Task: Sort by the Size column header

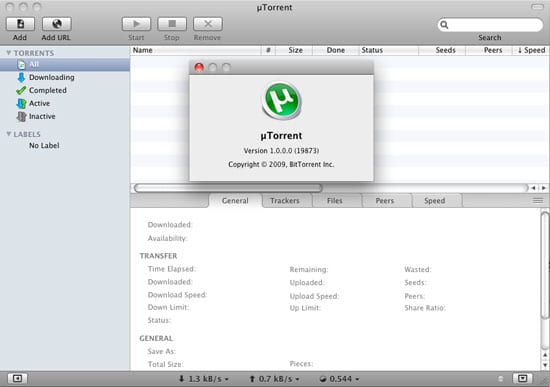Action: tap(294, 50)
